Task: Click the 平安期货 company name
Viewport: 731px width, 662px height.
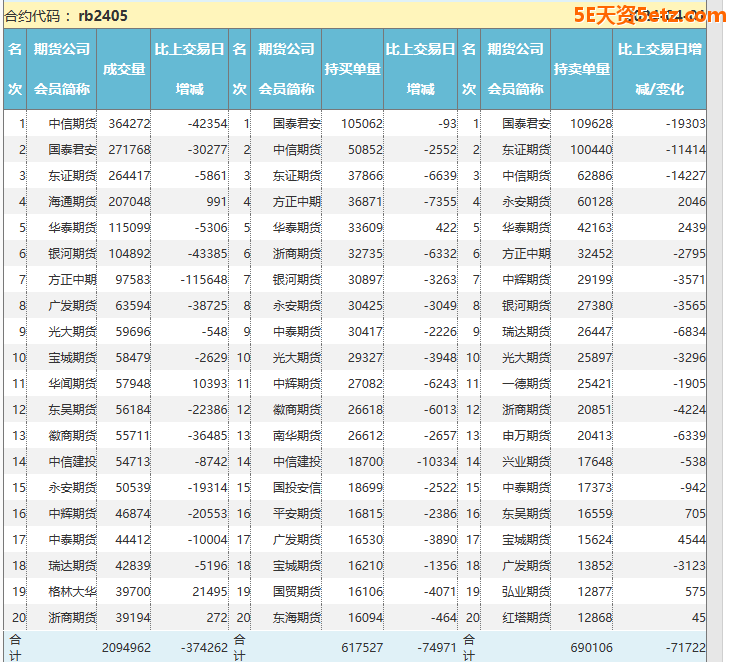Action: (x=297, y=514)
